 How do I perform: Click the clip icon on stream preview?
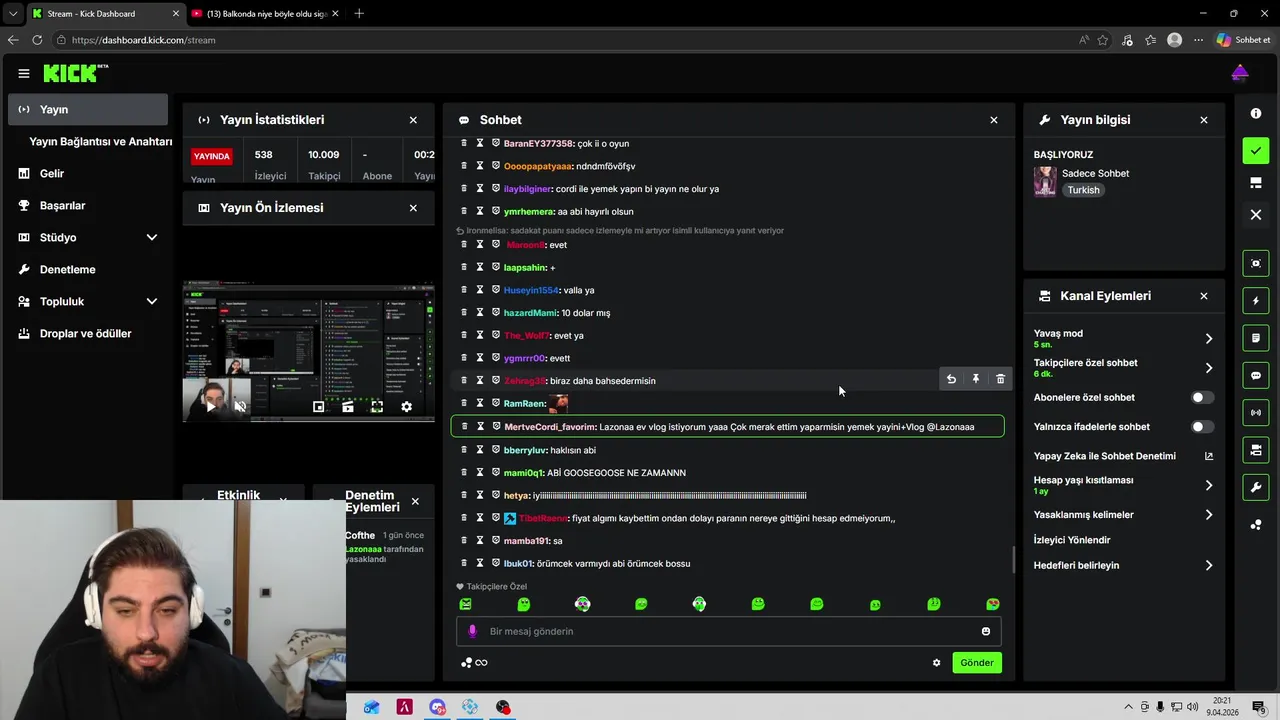point(348,407)
